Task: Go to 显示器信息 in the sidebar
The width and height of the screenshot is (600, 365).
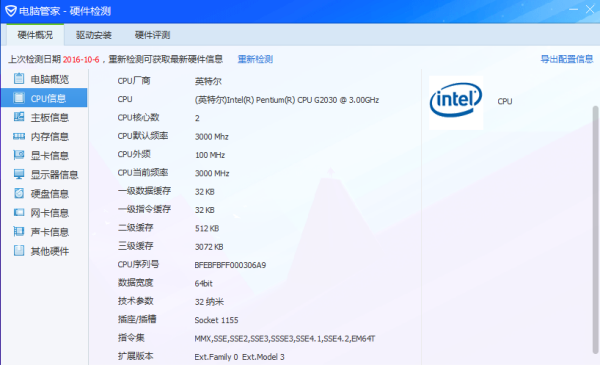Action: click(54, 175)
